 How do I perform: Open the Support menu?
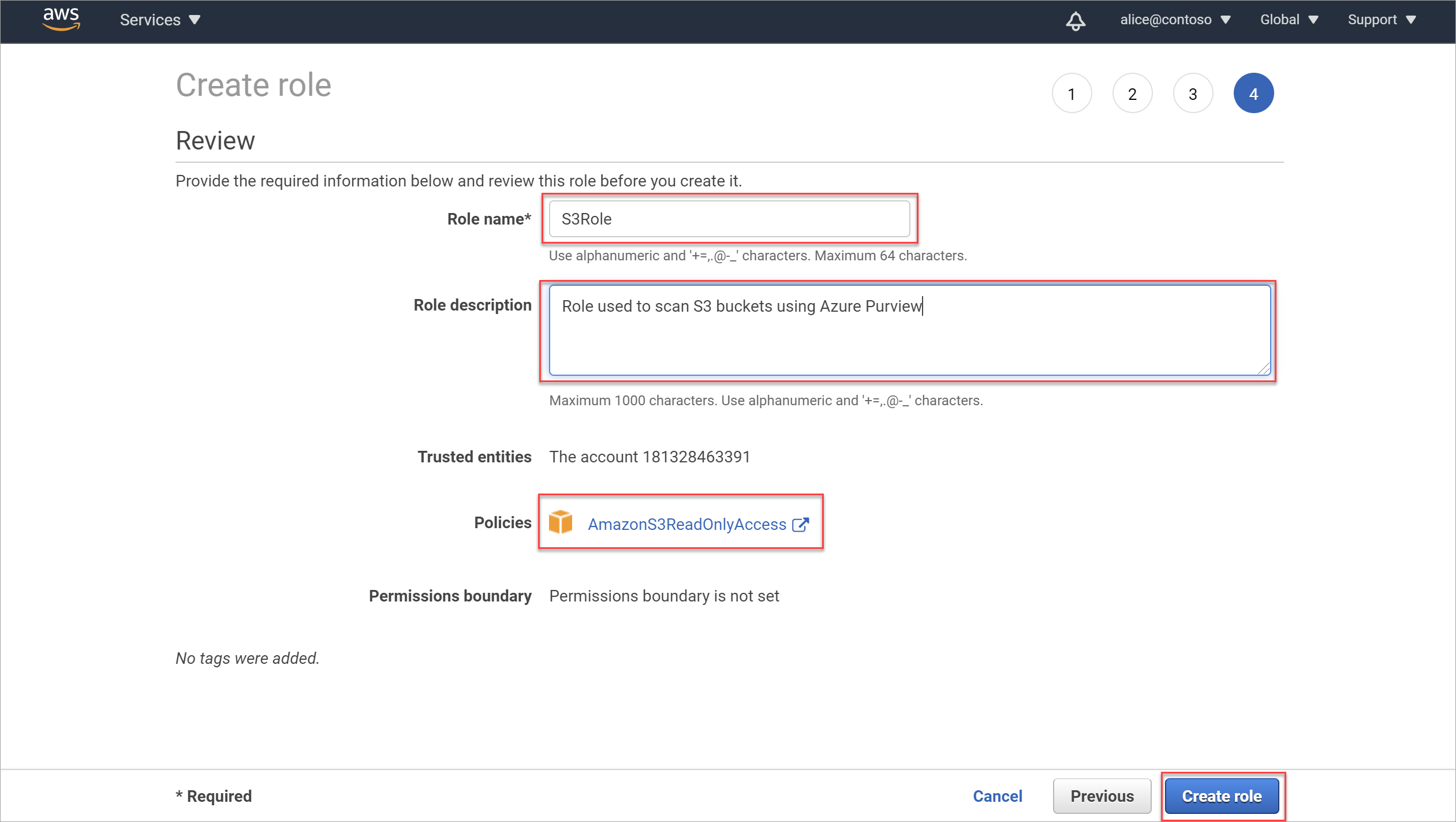point(1389,18)
